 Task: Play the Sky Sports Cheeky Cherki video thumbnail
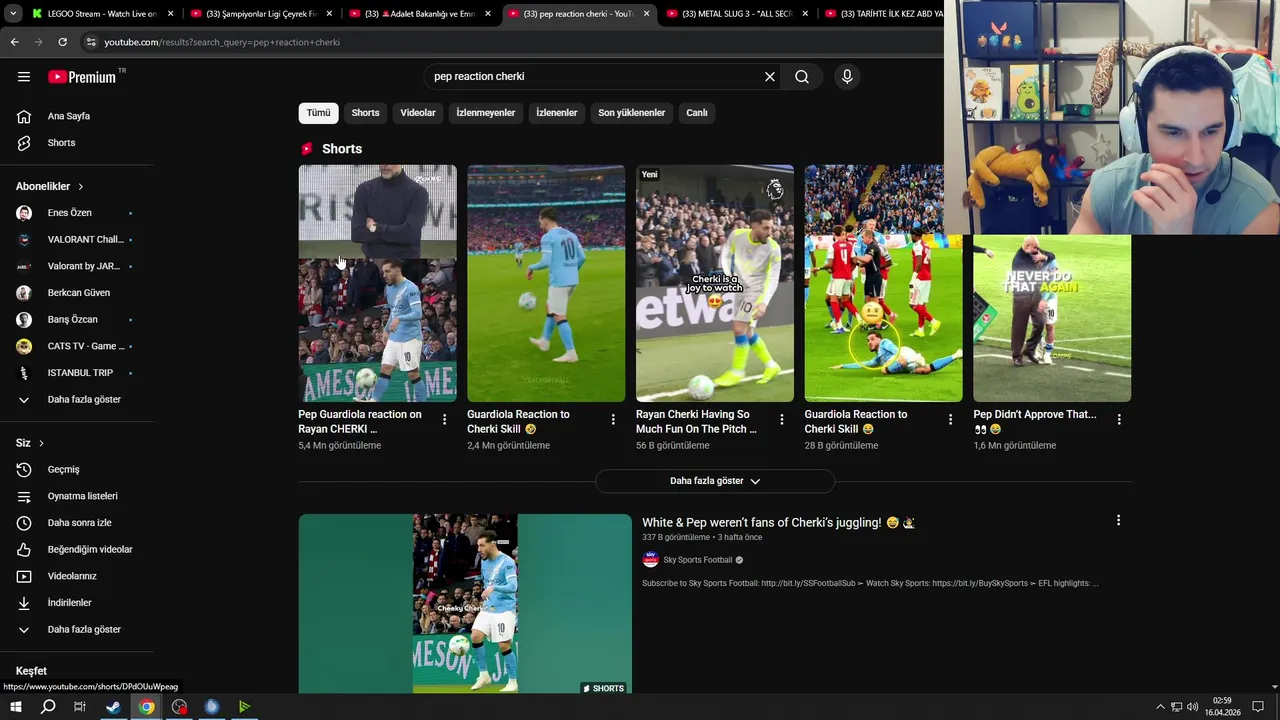coord(465,604)
